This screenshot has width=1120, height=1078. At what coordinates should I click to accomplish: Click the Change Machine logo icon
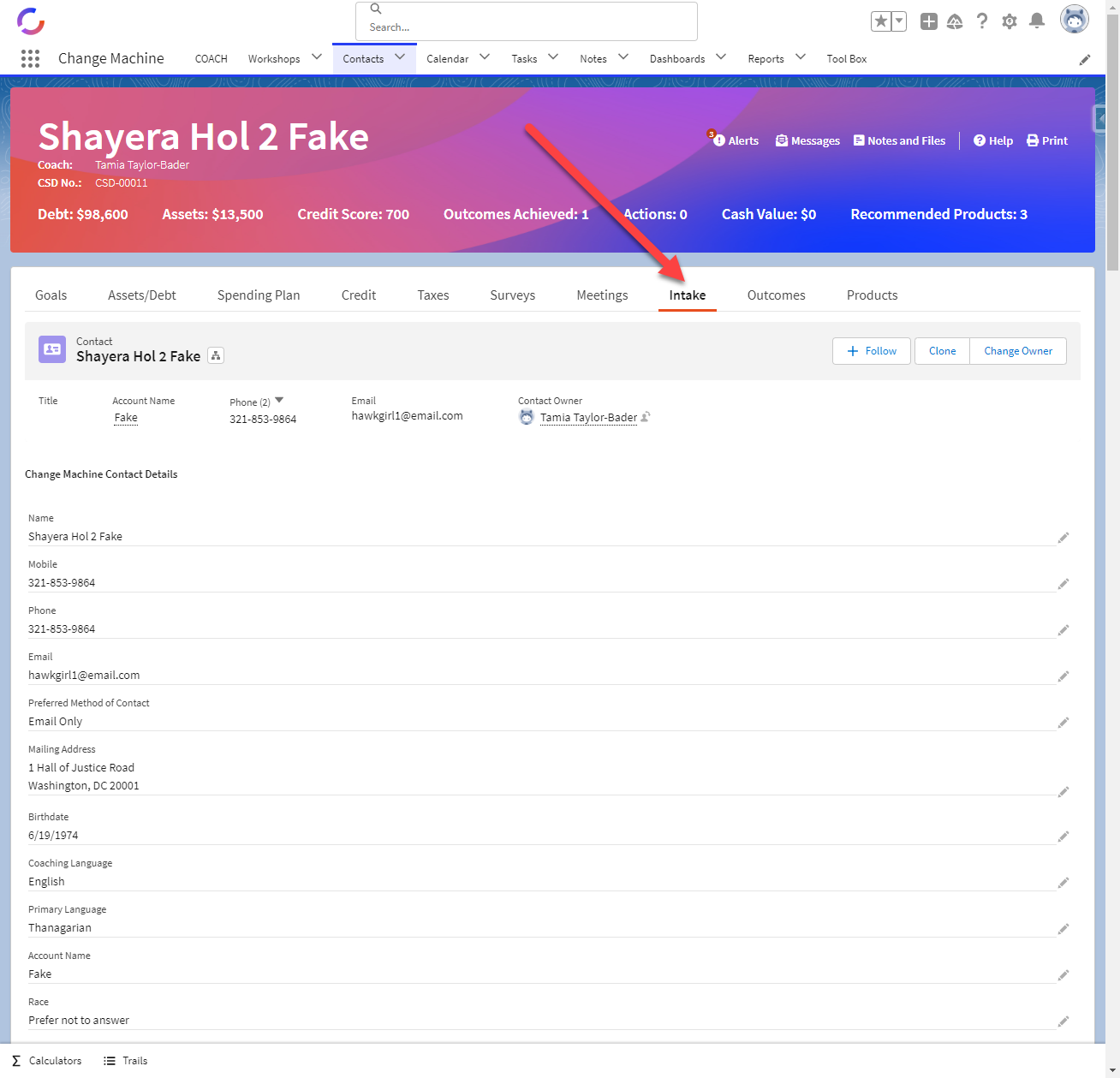(31, 21)
